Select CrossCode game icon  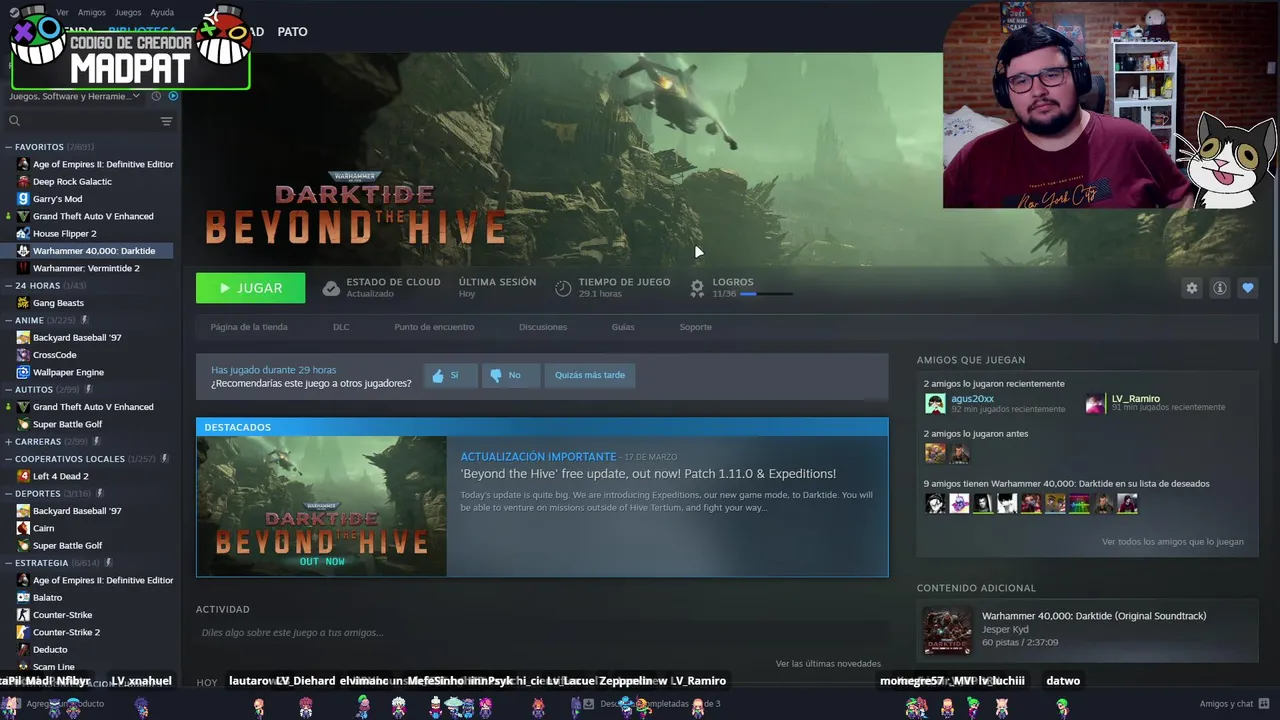tap(23, 355)
